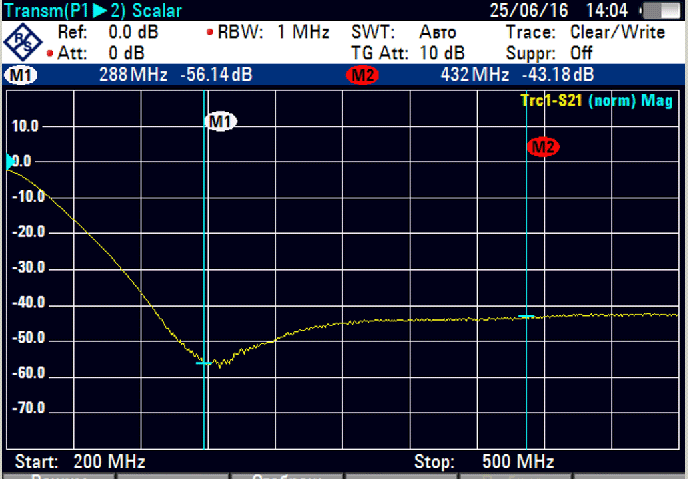Select the Trc1-S21 (norm) Mag trace label
The width and height of the screenshot is (688, 479).
tap(596, 101)
